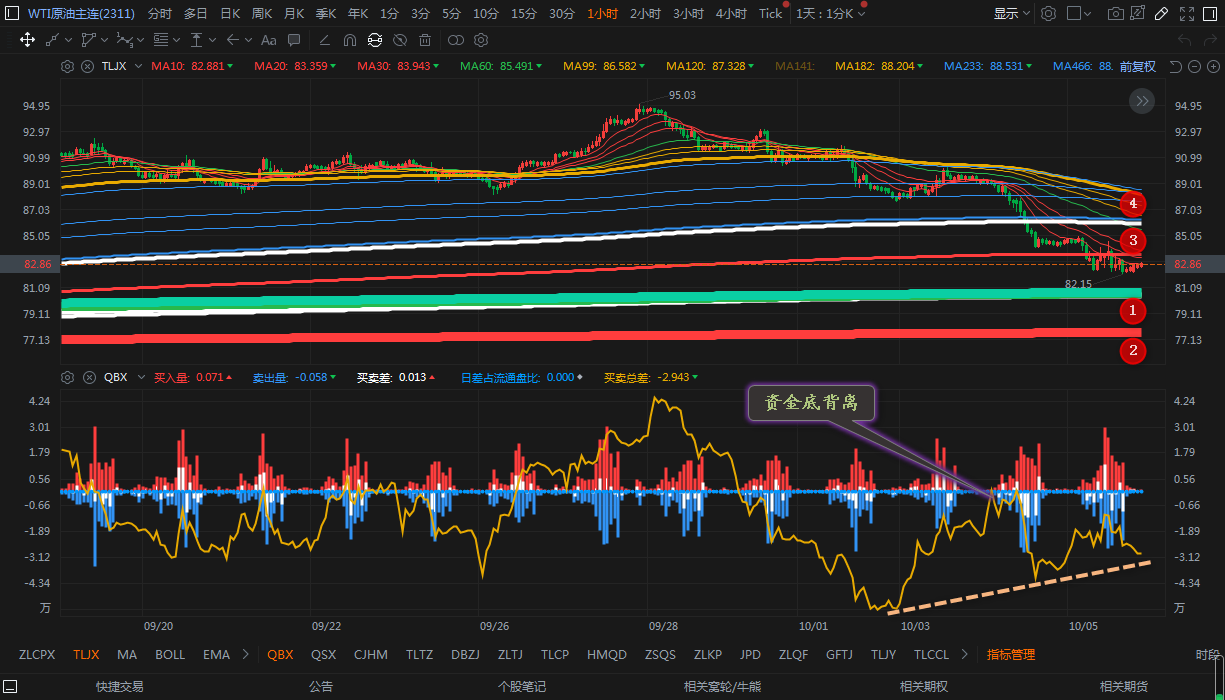
Task: Delete drawings with the trash icon
Action: click(425, 40)
